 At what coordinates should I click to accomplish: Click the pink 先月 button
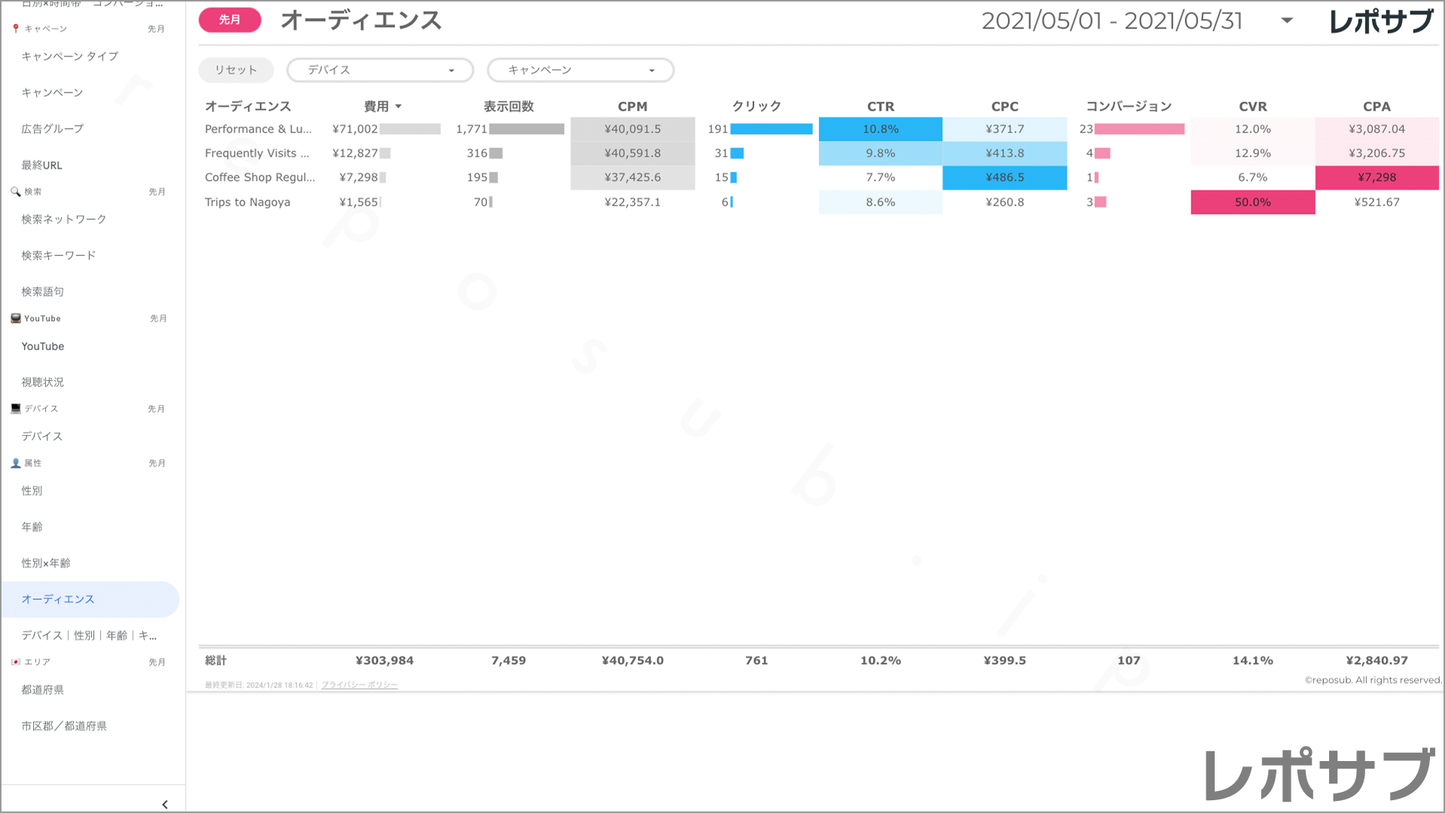coord(230,20)
